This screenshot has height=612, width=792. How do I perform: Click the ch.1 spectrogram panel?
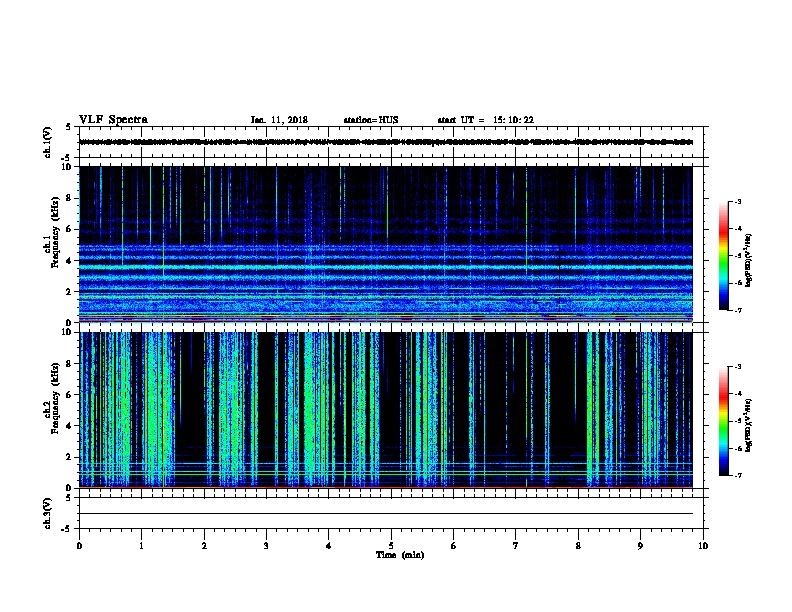coord(386,244)
